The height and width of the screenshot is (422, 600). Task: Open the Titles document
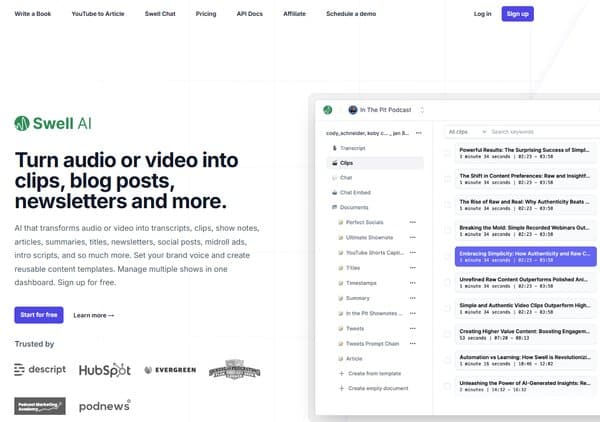(353, 268)
